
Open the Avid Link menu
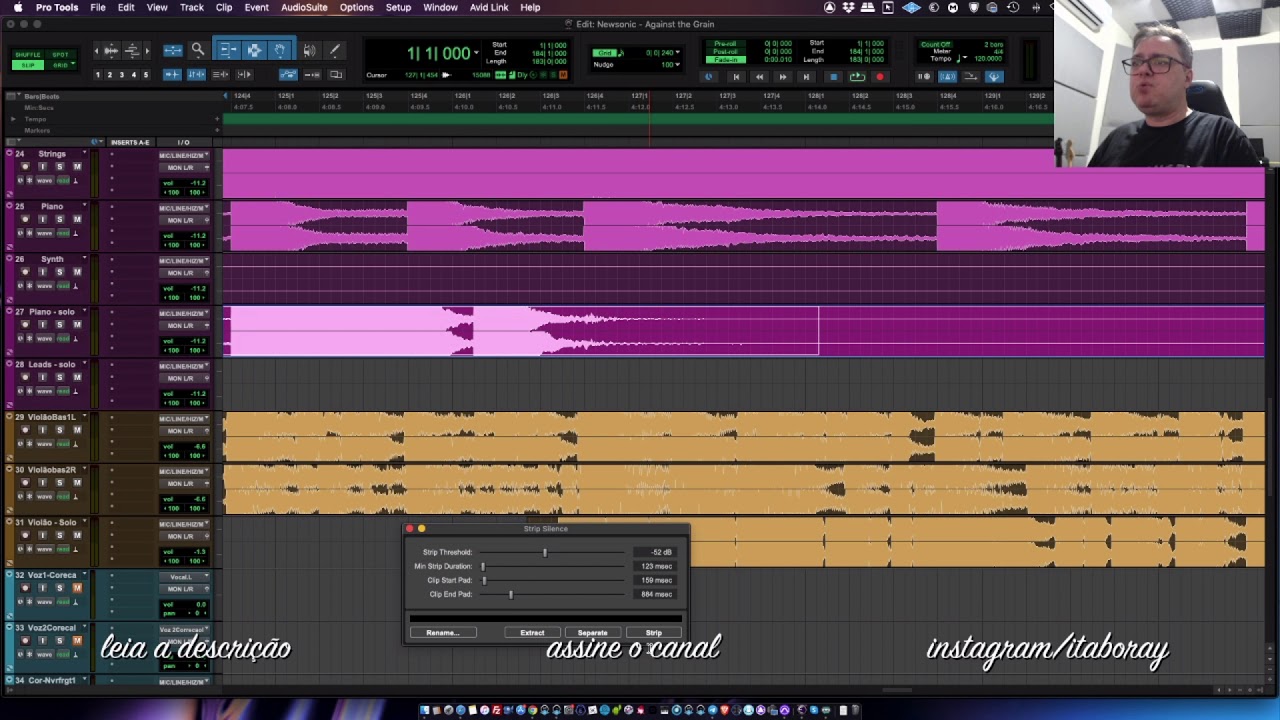[x=489, y=7]
